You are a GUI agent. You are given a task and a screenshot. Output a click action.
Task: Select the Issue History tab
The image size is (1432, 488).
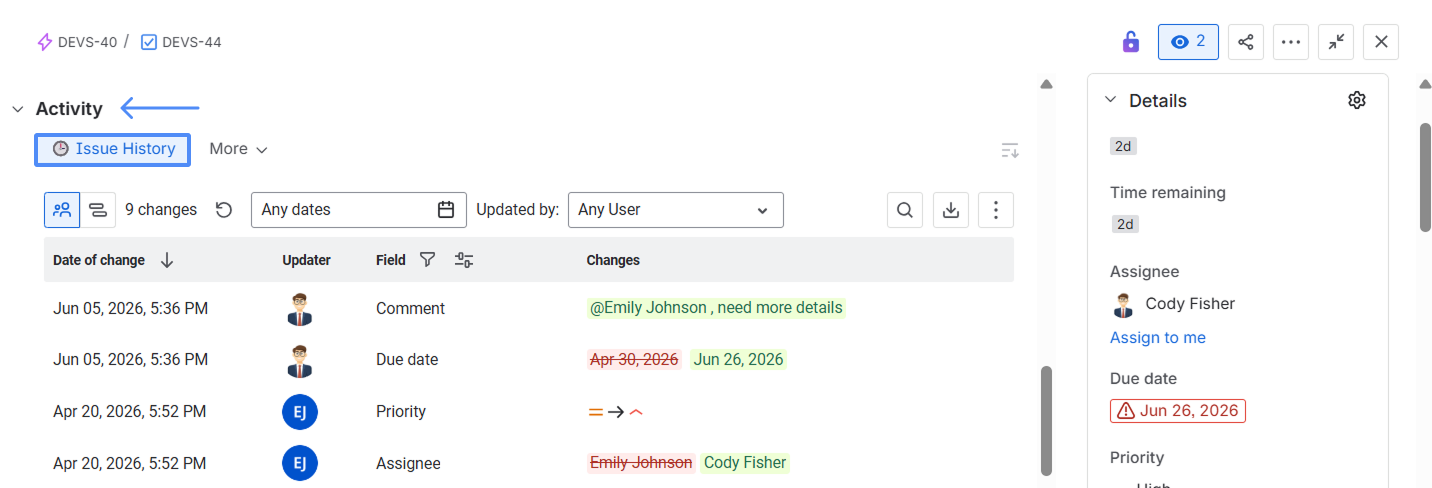[113, 149]
